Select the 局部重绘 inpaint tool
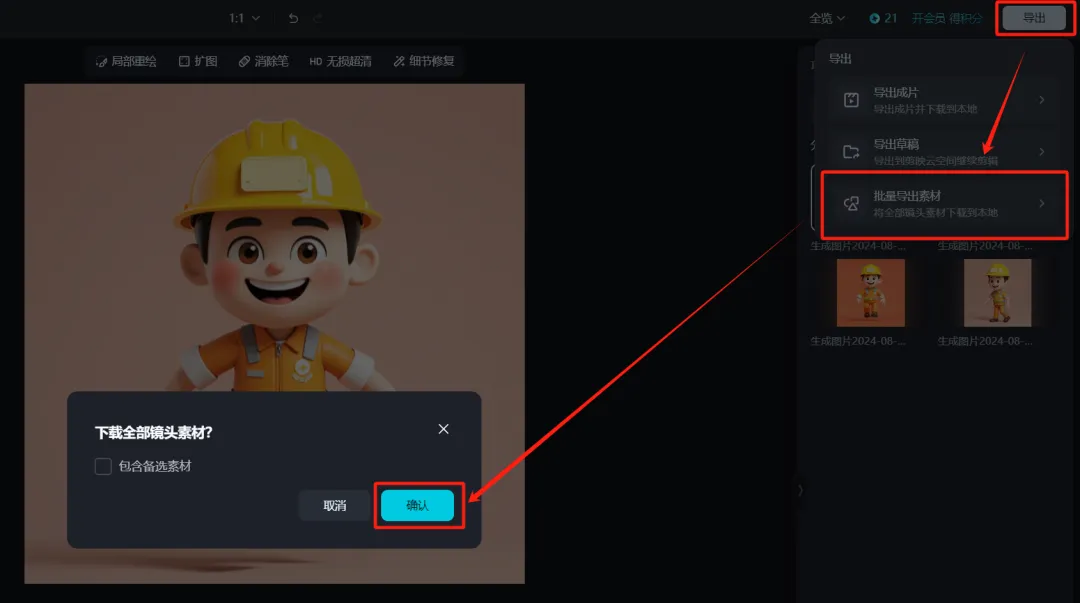The width and height of the screenshot is (1080, 603). (126, 61)
